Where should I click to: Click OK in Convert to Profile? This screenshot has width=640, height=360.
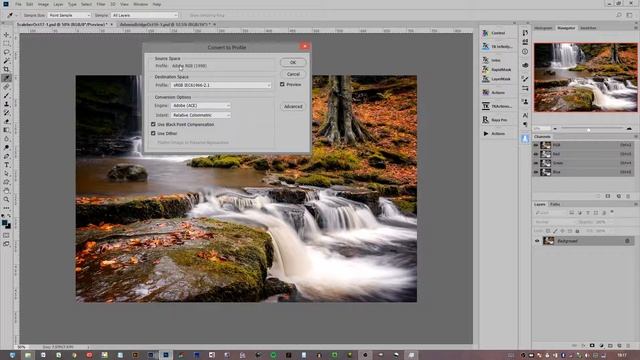293,62
